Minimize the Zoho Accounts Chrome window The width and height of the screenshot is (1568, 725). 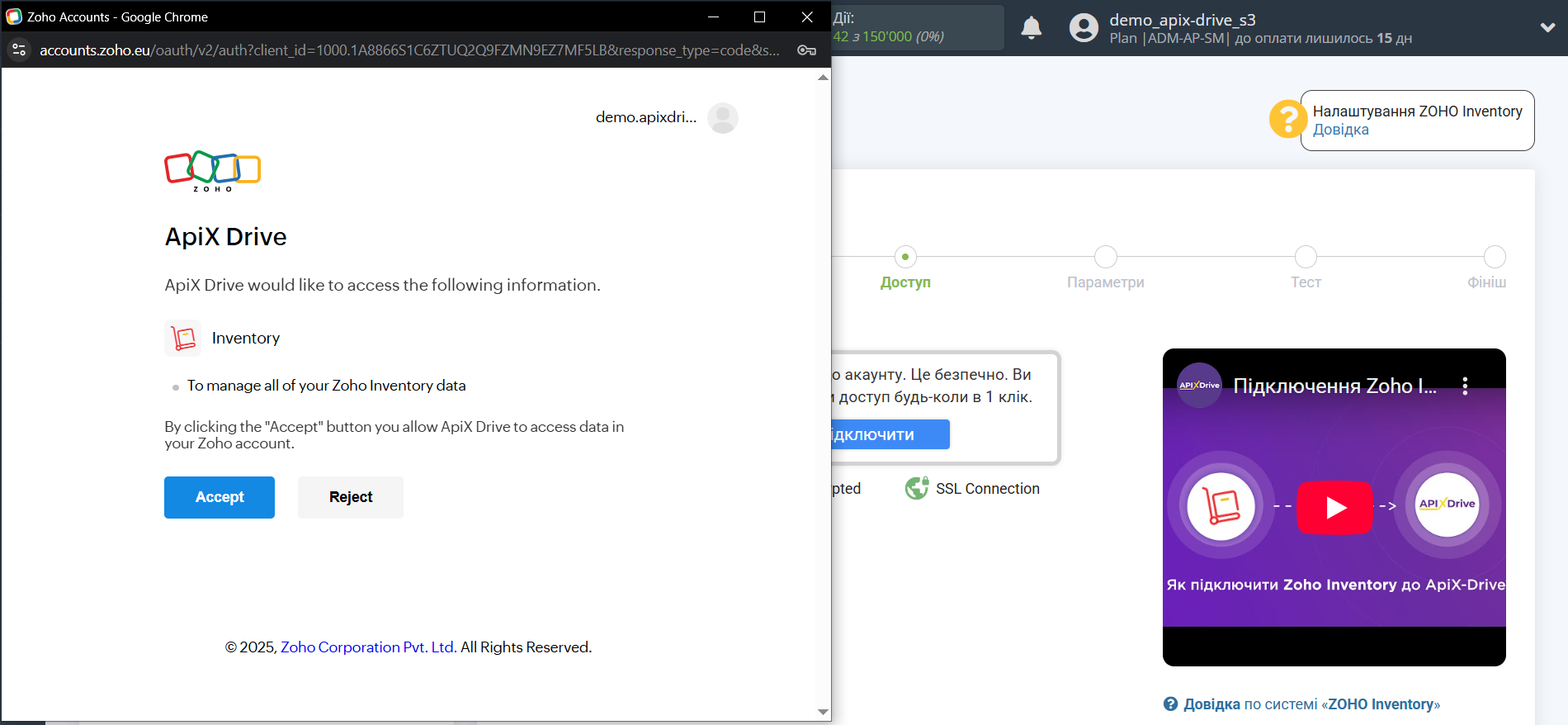pos(713,17)
